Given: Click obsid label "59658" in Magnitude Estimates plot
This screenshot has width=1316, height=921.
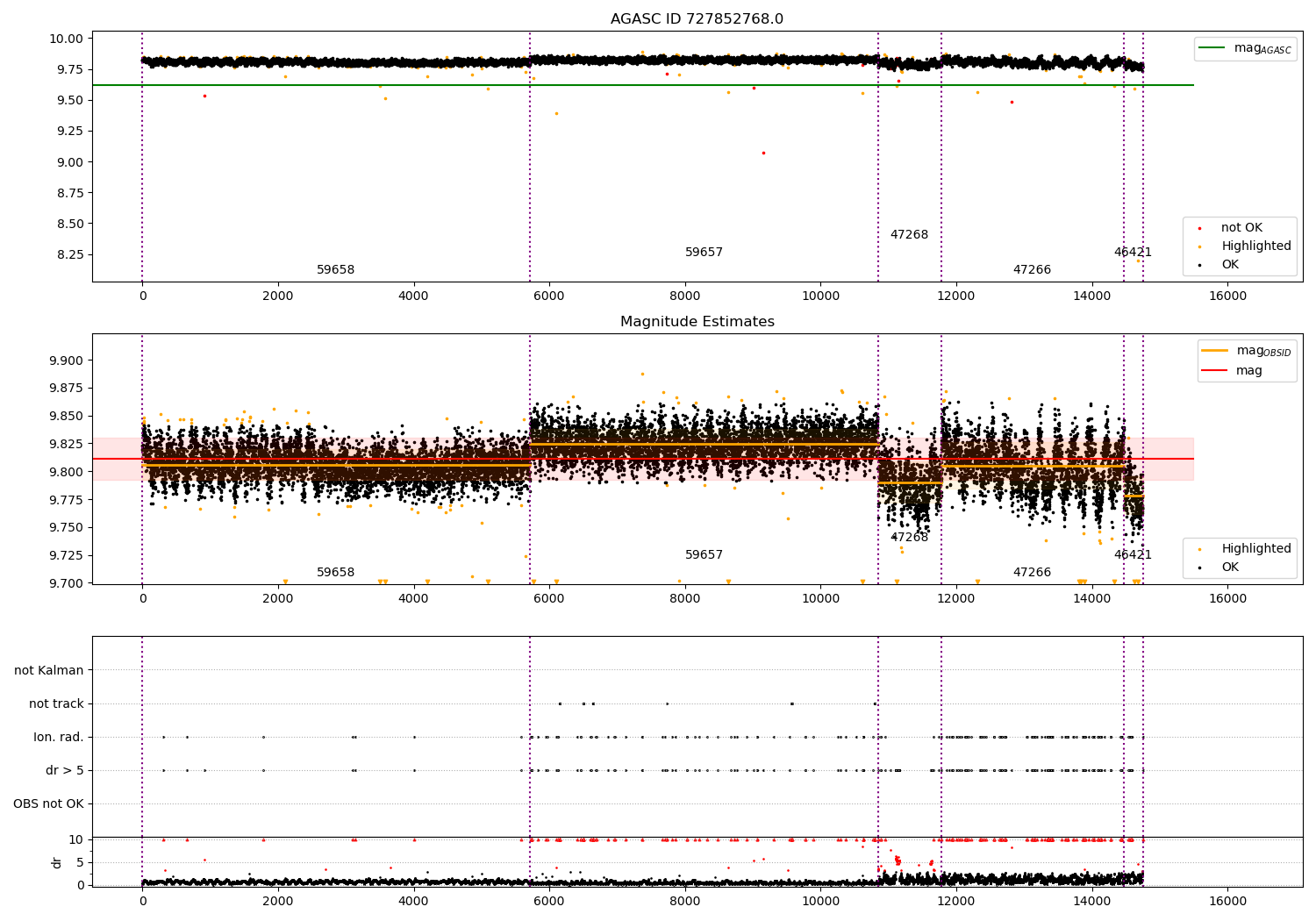Looking at the screenshot, I should pyautogui.click(x=335, y=573).
